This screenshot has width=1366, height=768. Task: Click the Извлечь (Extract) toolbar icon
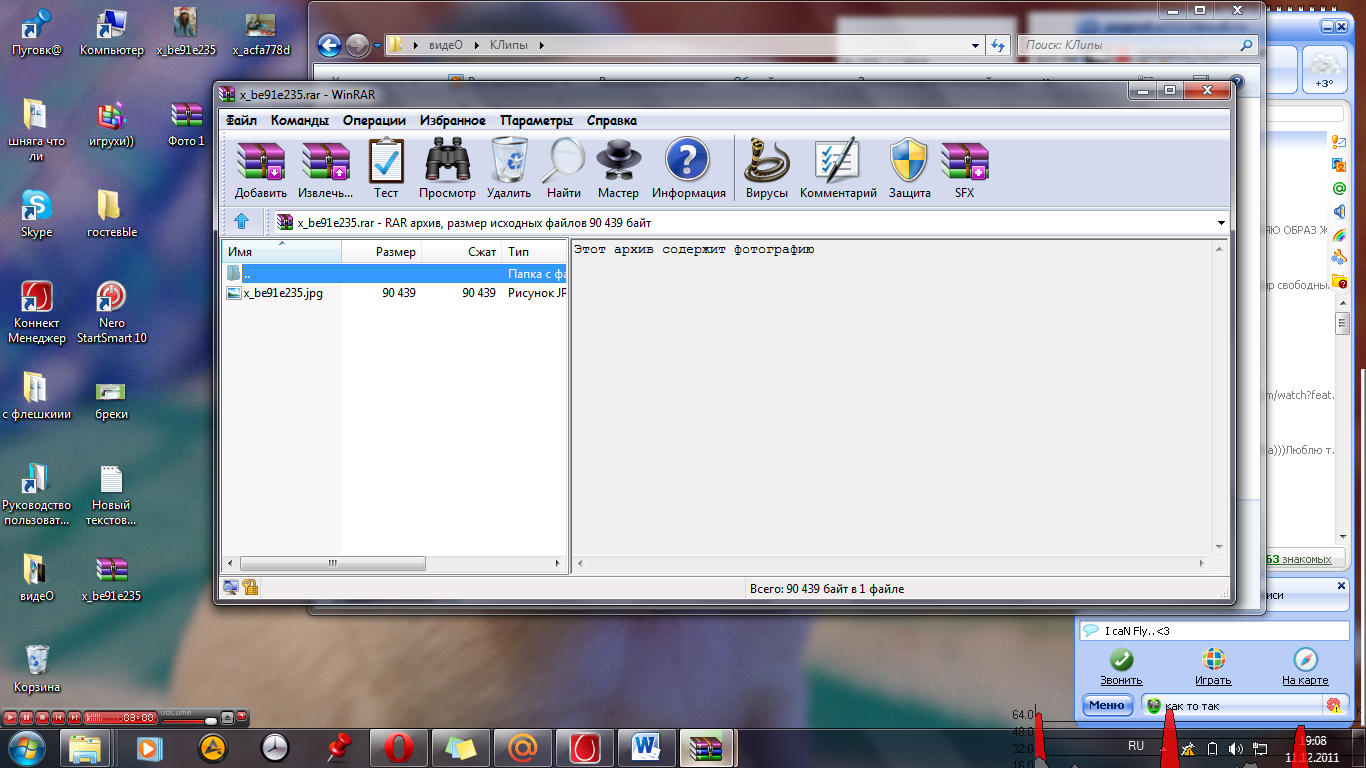click(326, 168)
